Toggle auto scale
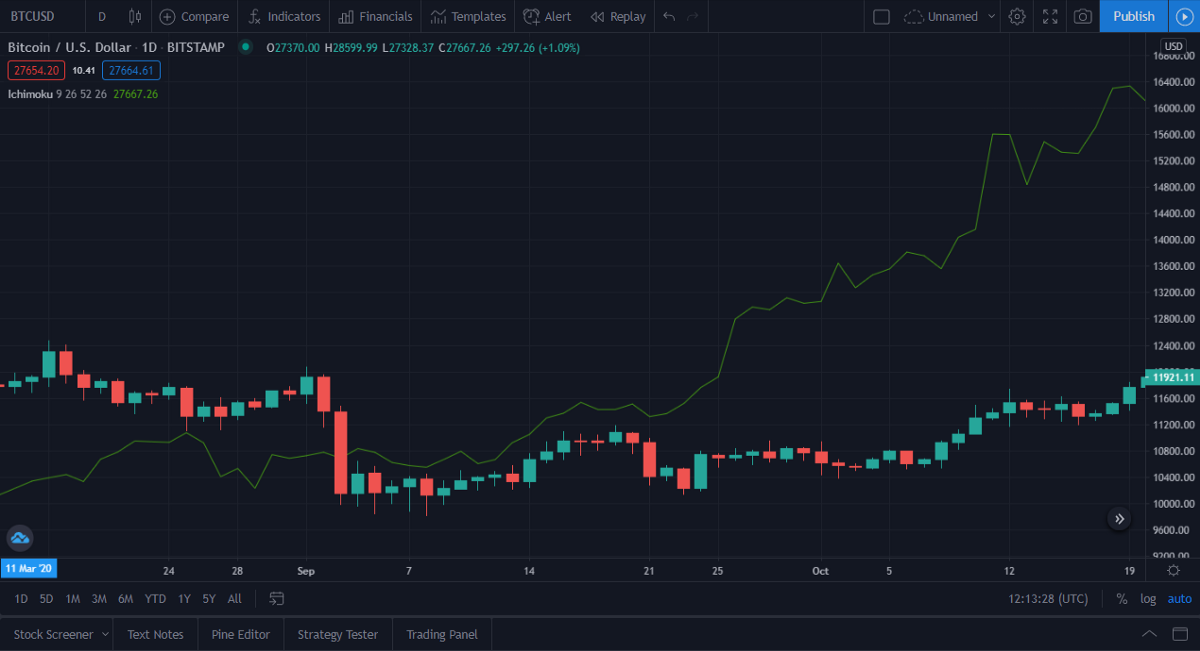The height and width of the screenshot is (651, 1200). [x=1180, y=598]
